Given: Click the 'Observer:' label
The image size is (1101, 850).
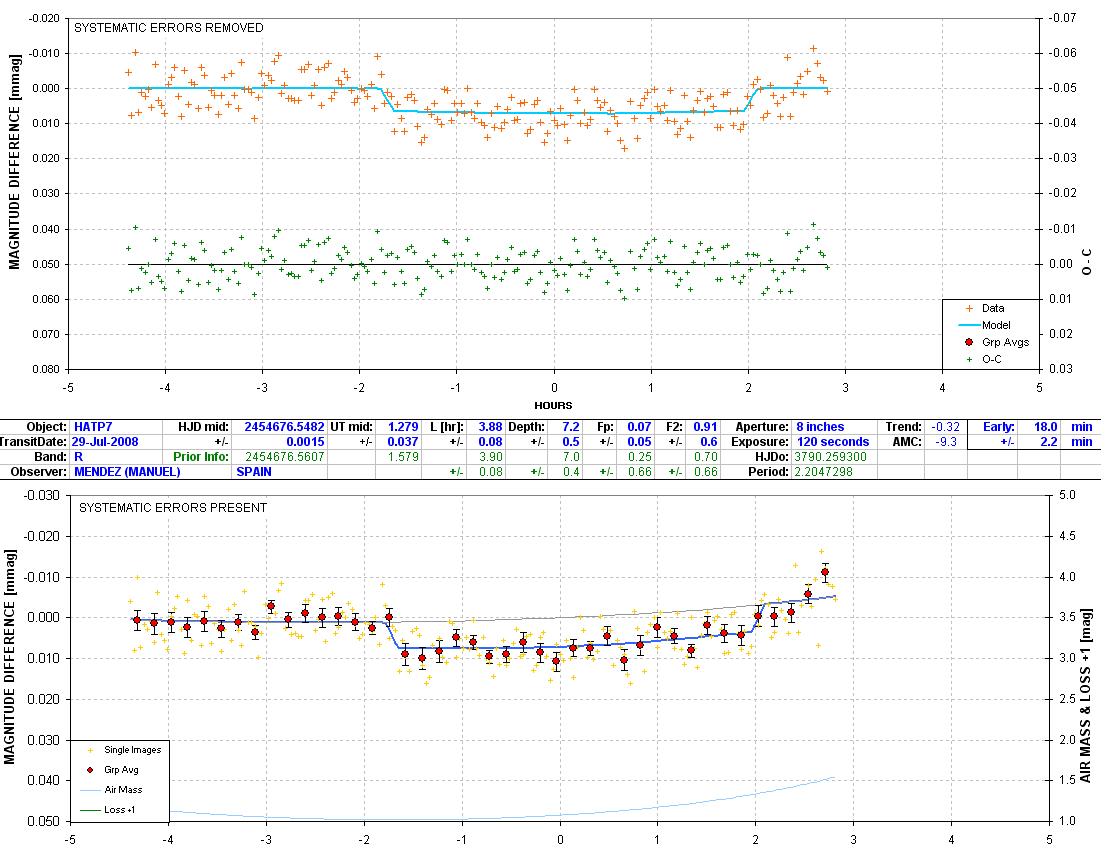Looking at the screenshot, I should (x=39, y=472).
